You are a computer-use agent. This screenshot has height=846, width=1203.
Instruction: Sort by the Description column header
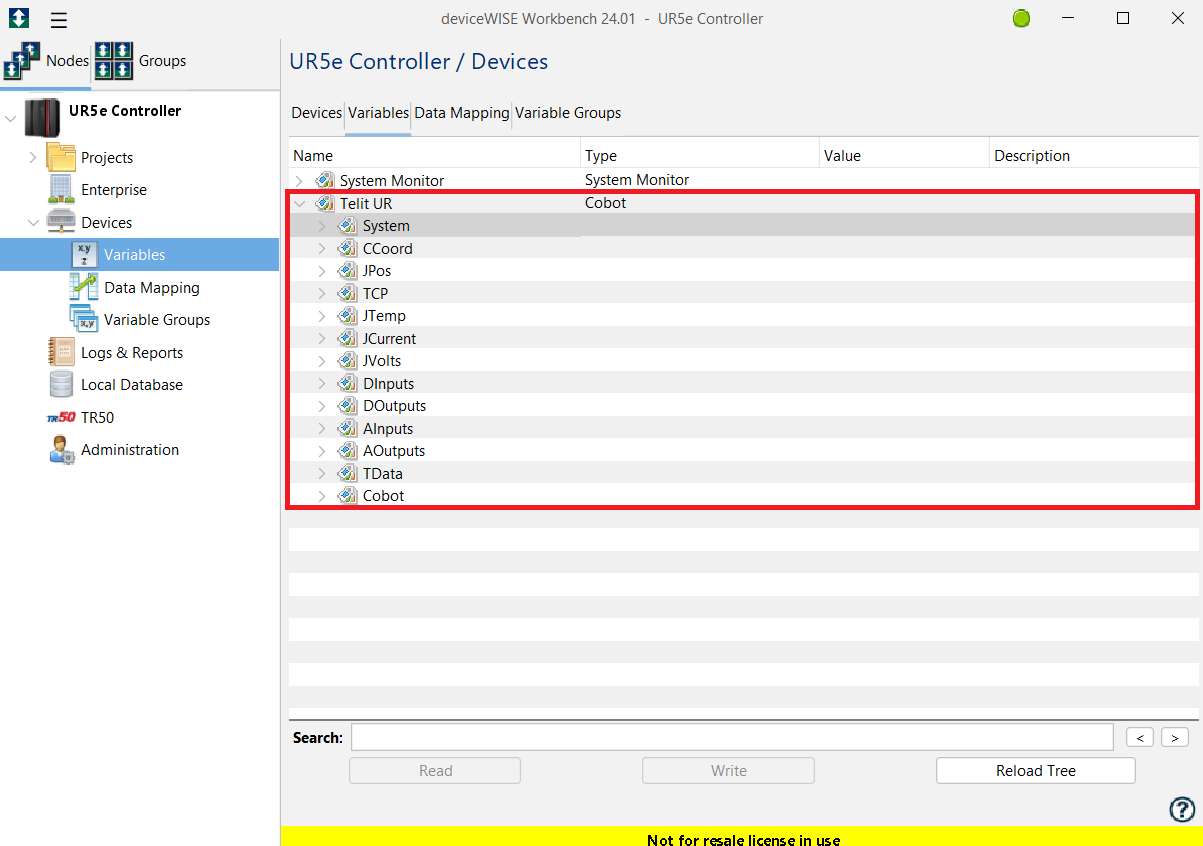click(x=1094, y=156)
